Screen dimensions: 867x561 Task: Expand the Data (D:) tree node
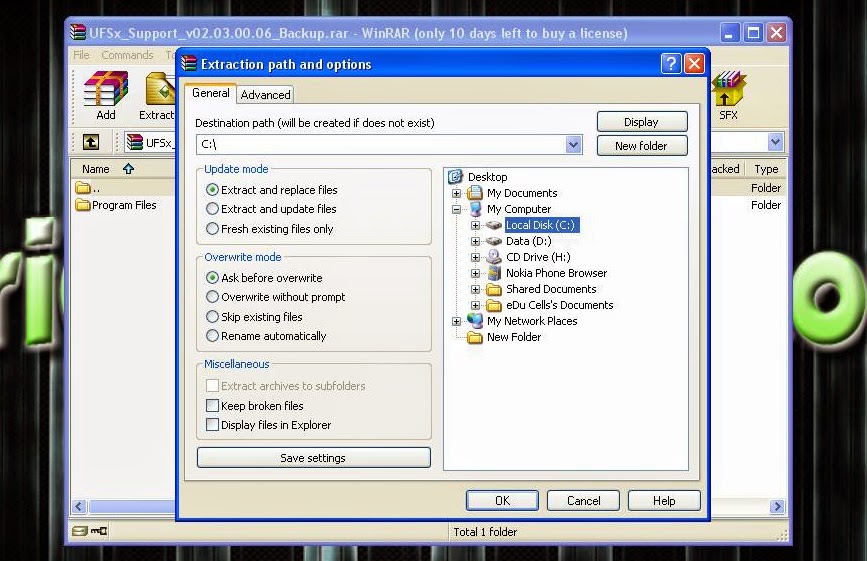click(x=476, y=242)
